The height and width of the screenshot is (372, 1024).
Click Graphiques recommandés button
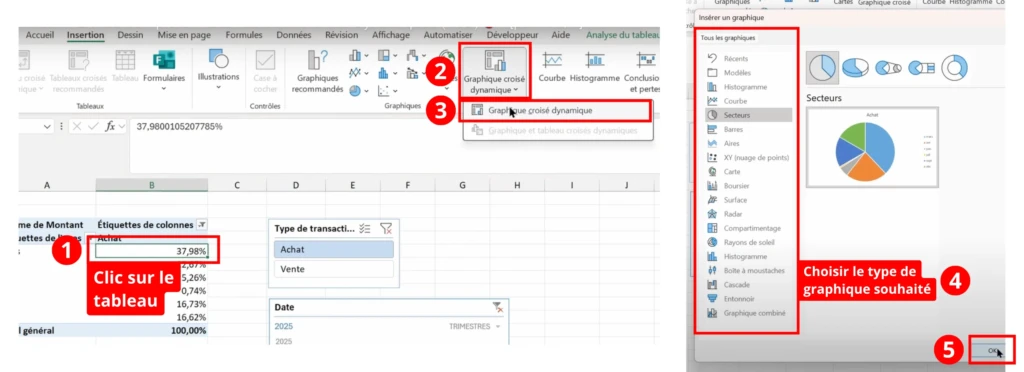click(x=317, y=70)
